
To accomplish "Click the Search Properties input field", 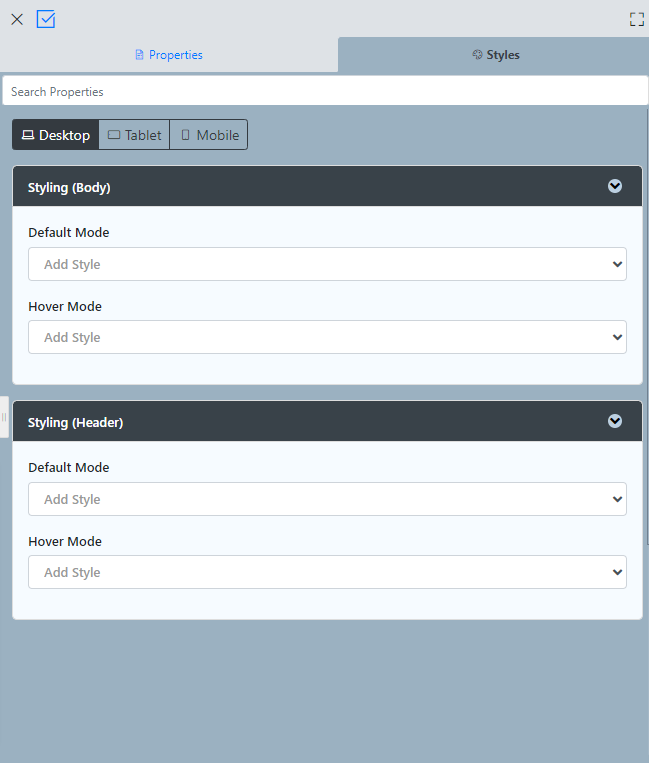I will click(325, 91).
